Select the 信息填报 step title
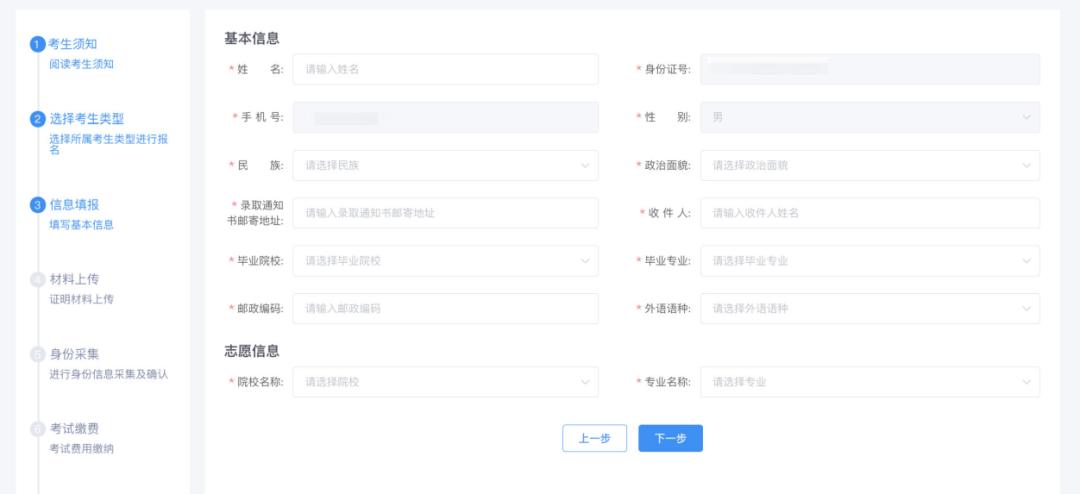Viewport: 1080px width, 494px height. (74, 205)
